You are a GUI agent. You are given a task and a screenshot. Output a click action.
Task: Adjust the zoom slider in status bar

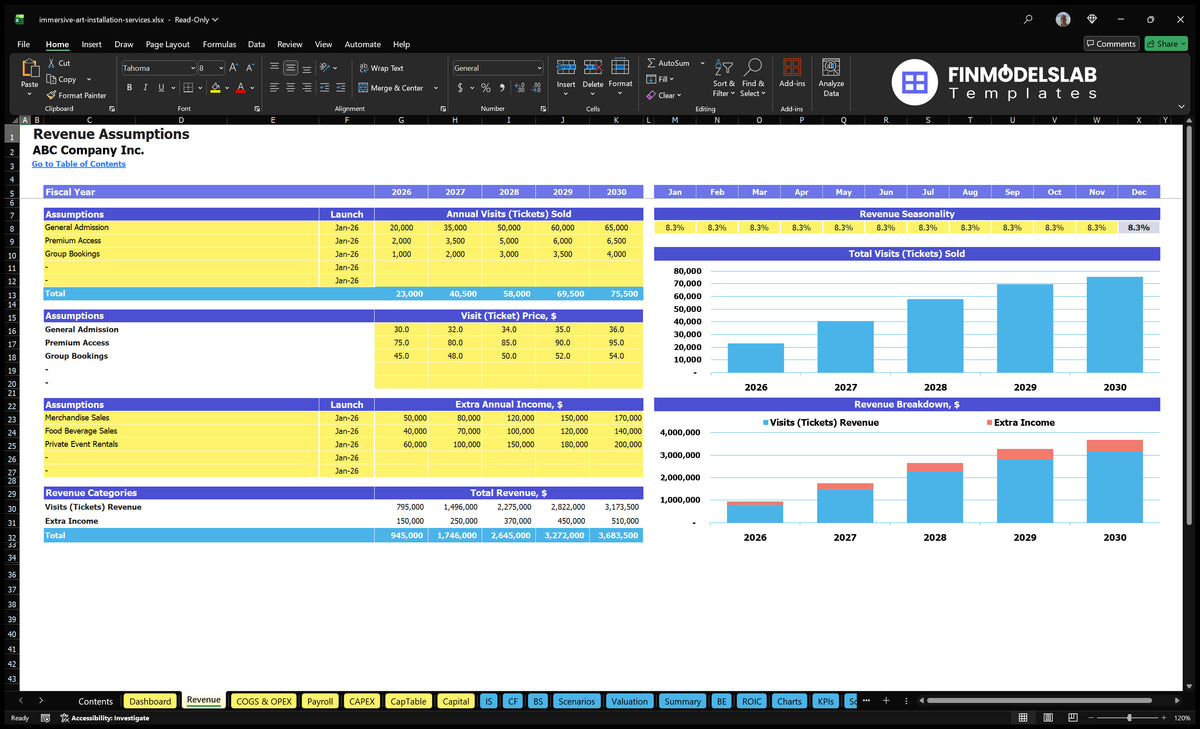[x=1129, y=718]
